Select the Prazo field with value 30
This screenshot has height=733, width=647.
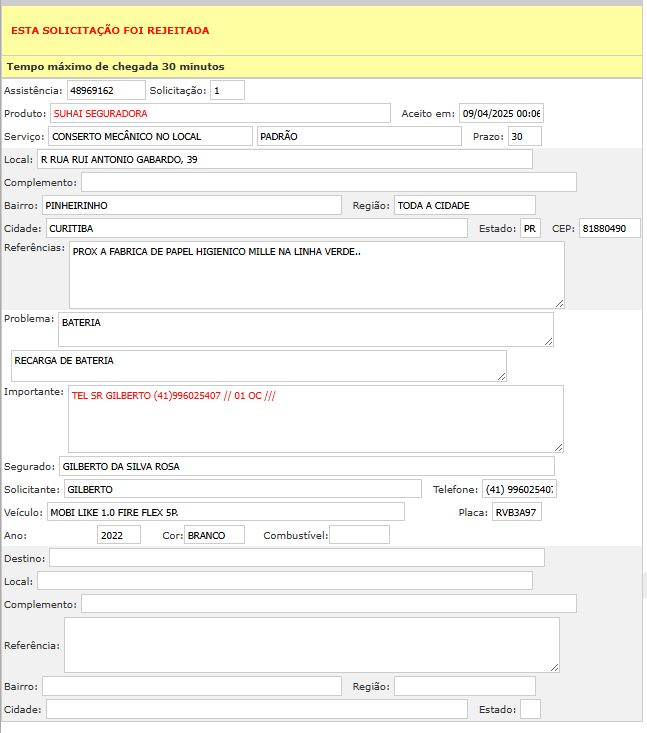[524, 136]
